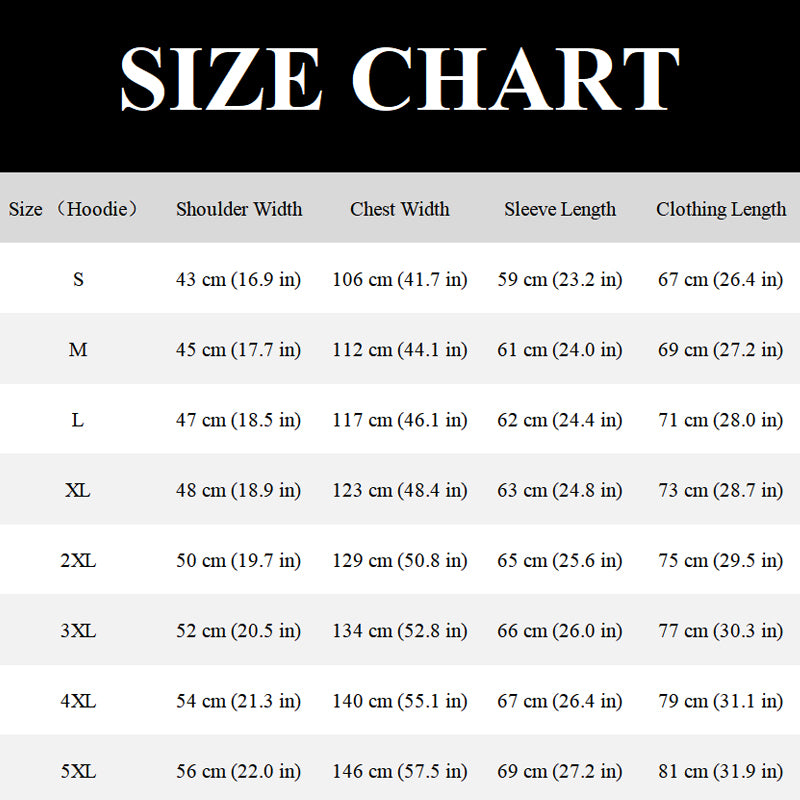Select the 112 cm (44.1 in) chest value
The image size is (800, 800).
pos(400,350)
